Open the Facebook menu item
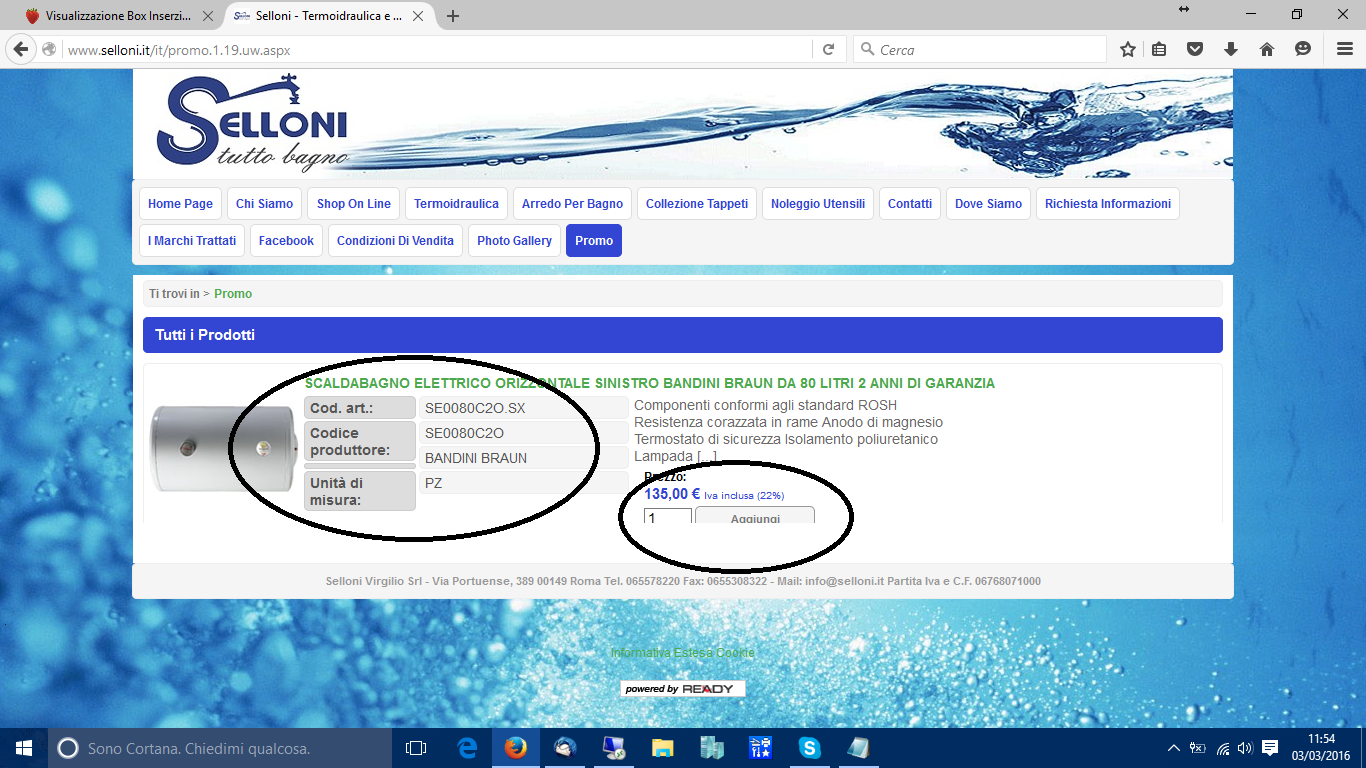The height and width of the screenshot is (768, 1366). coord(286,240)
